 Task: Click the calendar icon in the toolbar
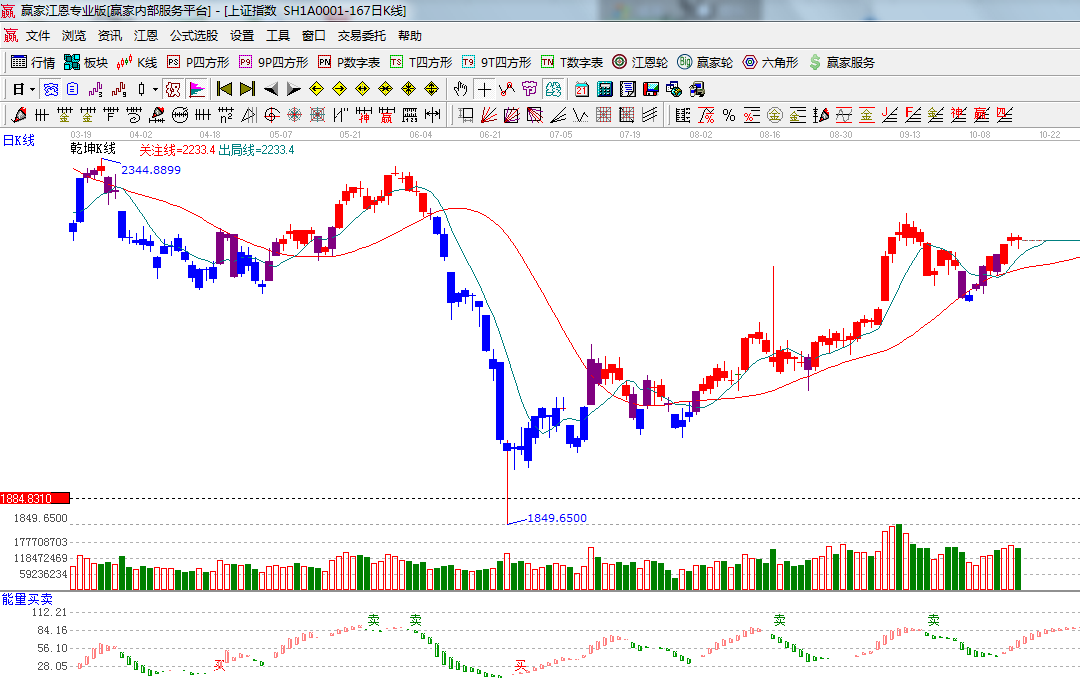[x=582, y=89]
